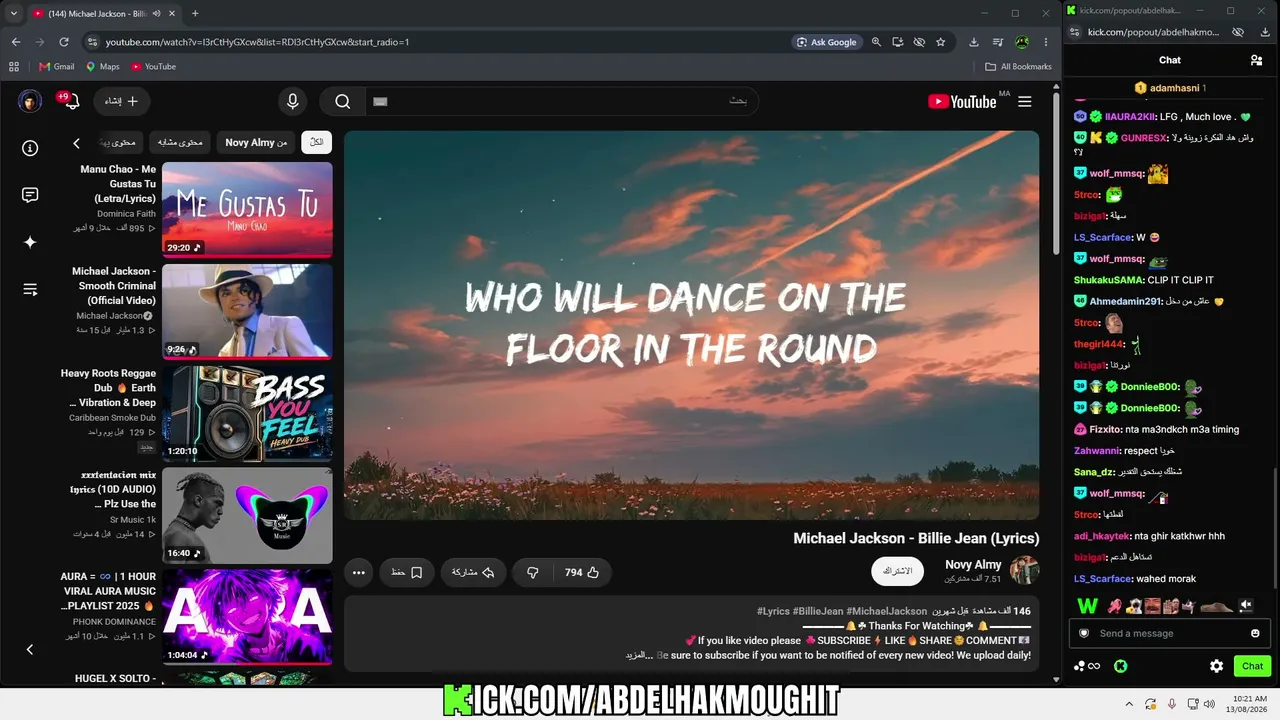Open the comments icon in left sidebar
Screen dimensions: 1280x720
(x=30, y=195)
